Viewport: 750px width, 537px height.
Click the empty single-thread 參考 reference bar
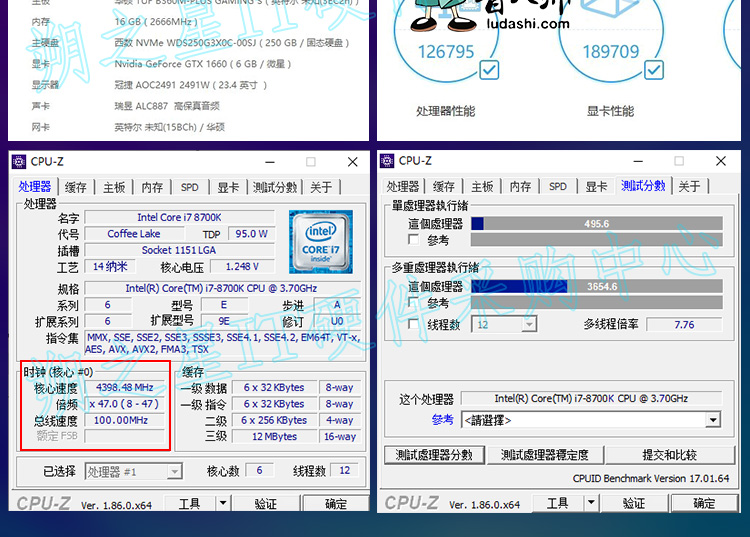tap(596, 239)
